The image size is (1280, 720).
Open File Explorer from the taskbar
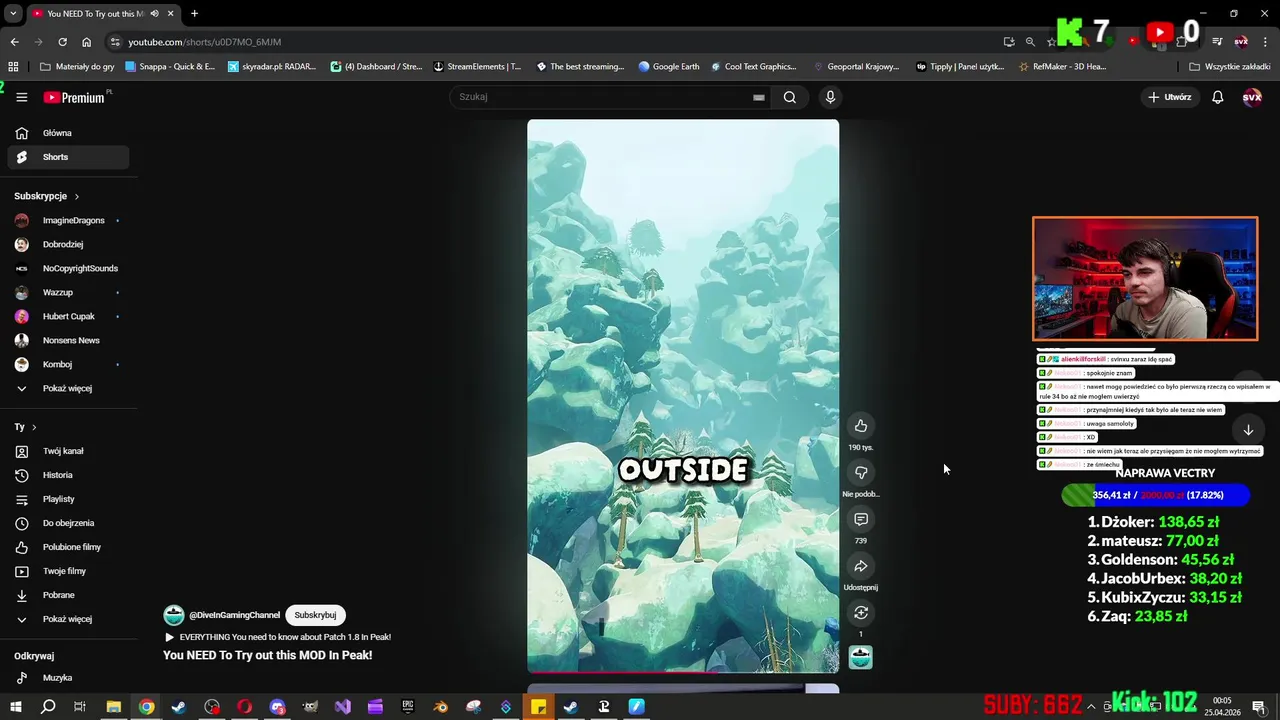point(113,707)
